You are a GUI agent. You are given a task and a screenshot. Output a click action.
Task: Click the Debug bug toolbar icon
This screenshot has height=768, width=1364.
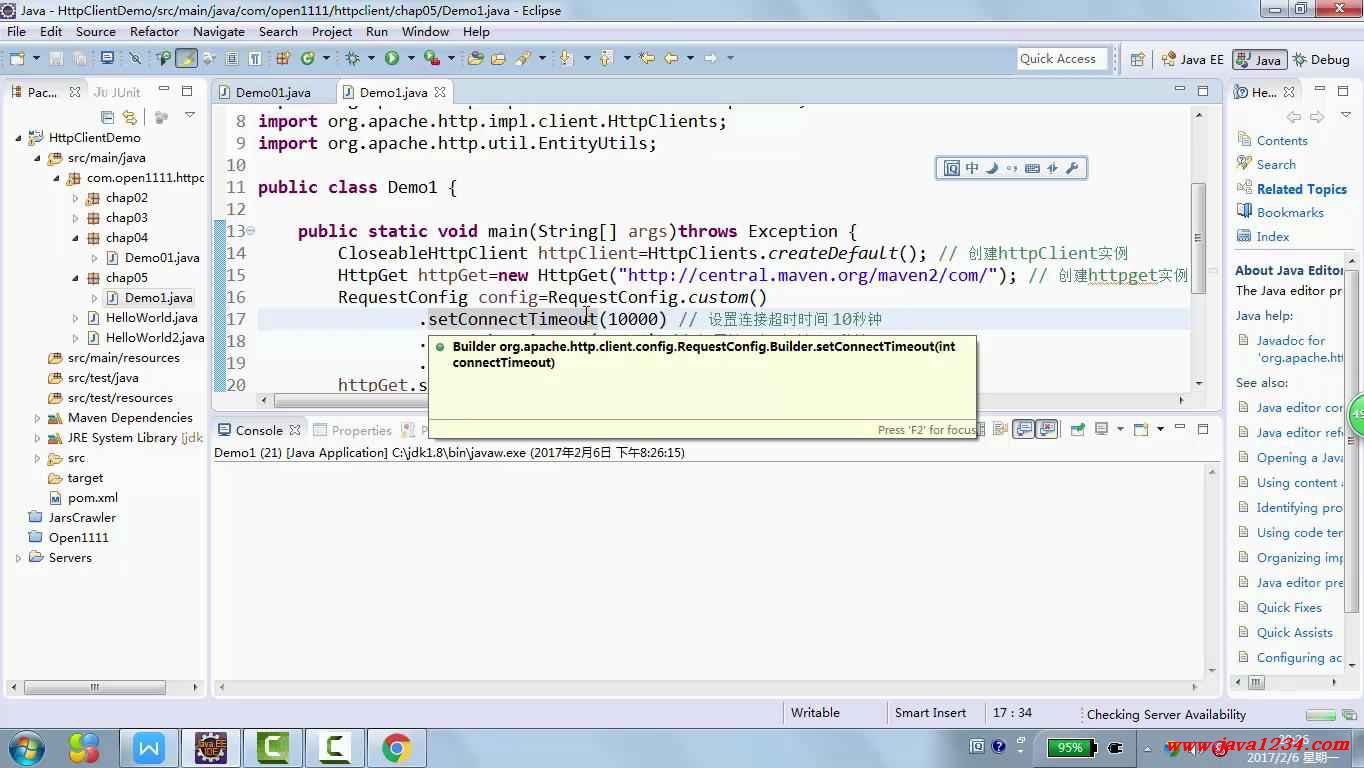(x=351, y=58)
